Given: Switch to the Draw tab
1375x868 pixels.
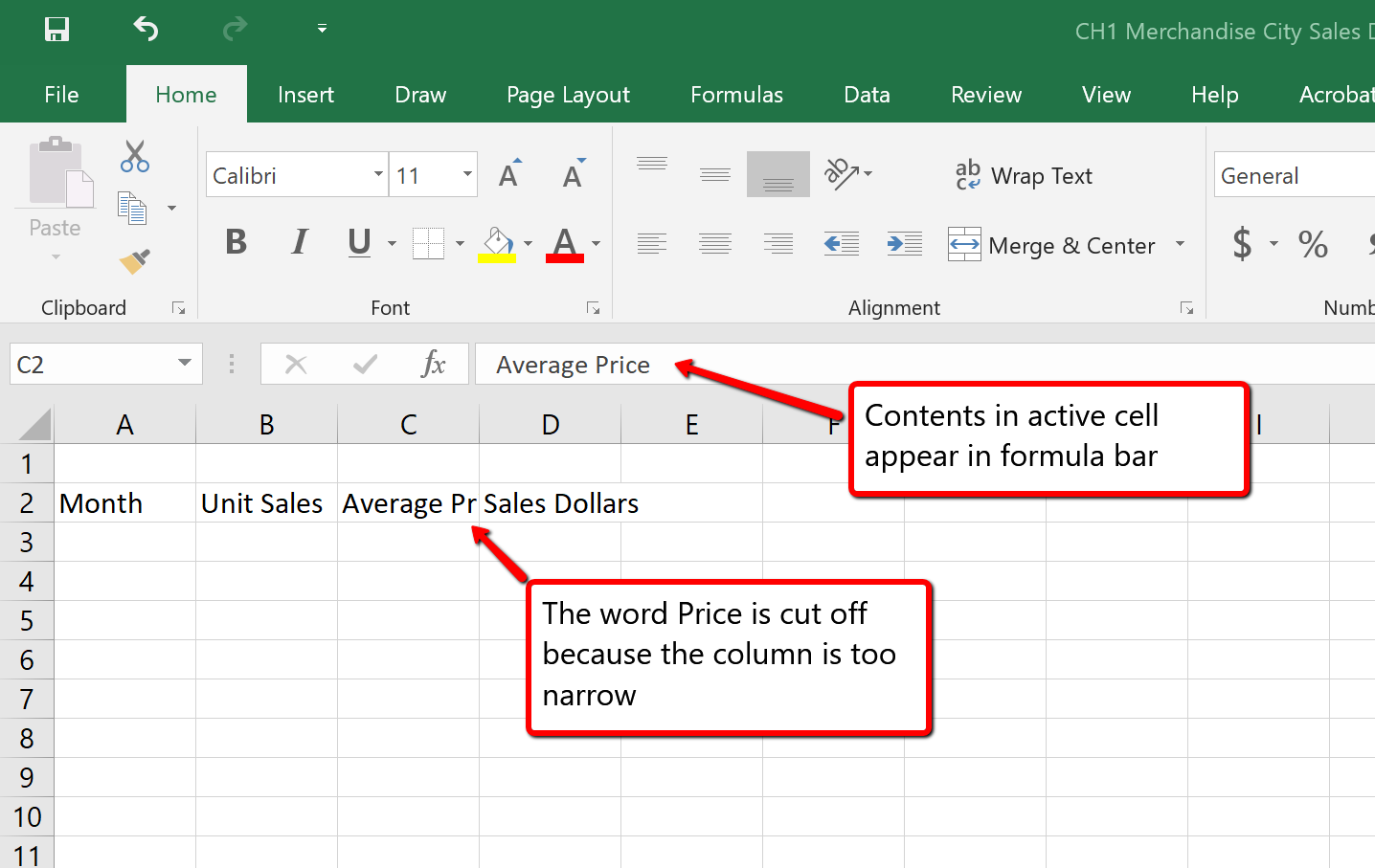Looking at the screenshot, I should point(420,95).
